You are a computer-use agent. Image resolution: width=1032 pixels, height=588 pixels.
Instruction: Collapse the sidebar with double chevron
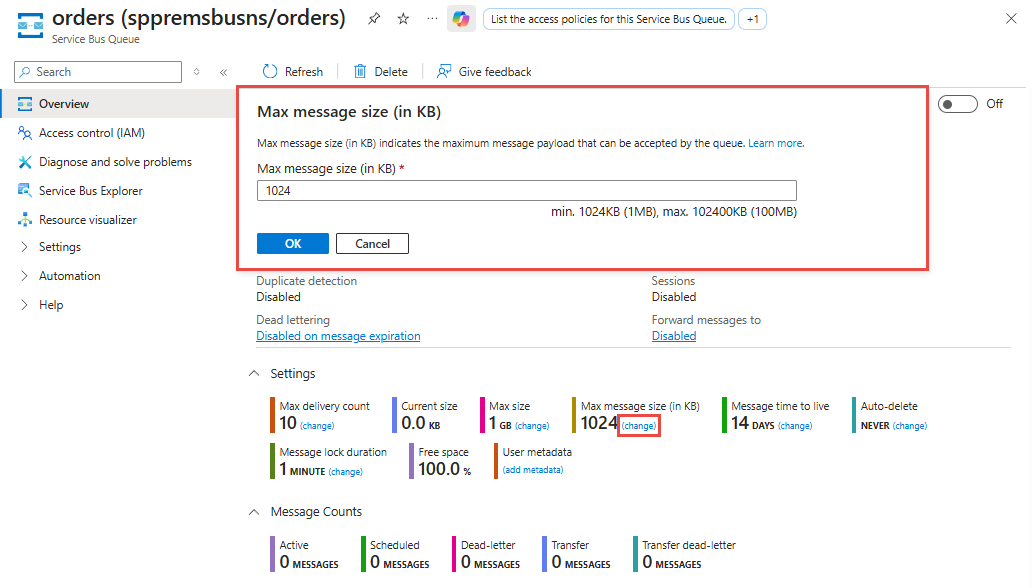coord(224,72)
